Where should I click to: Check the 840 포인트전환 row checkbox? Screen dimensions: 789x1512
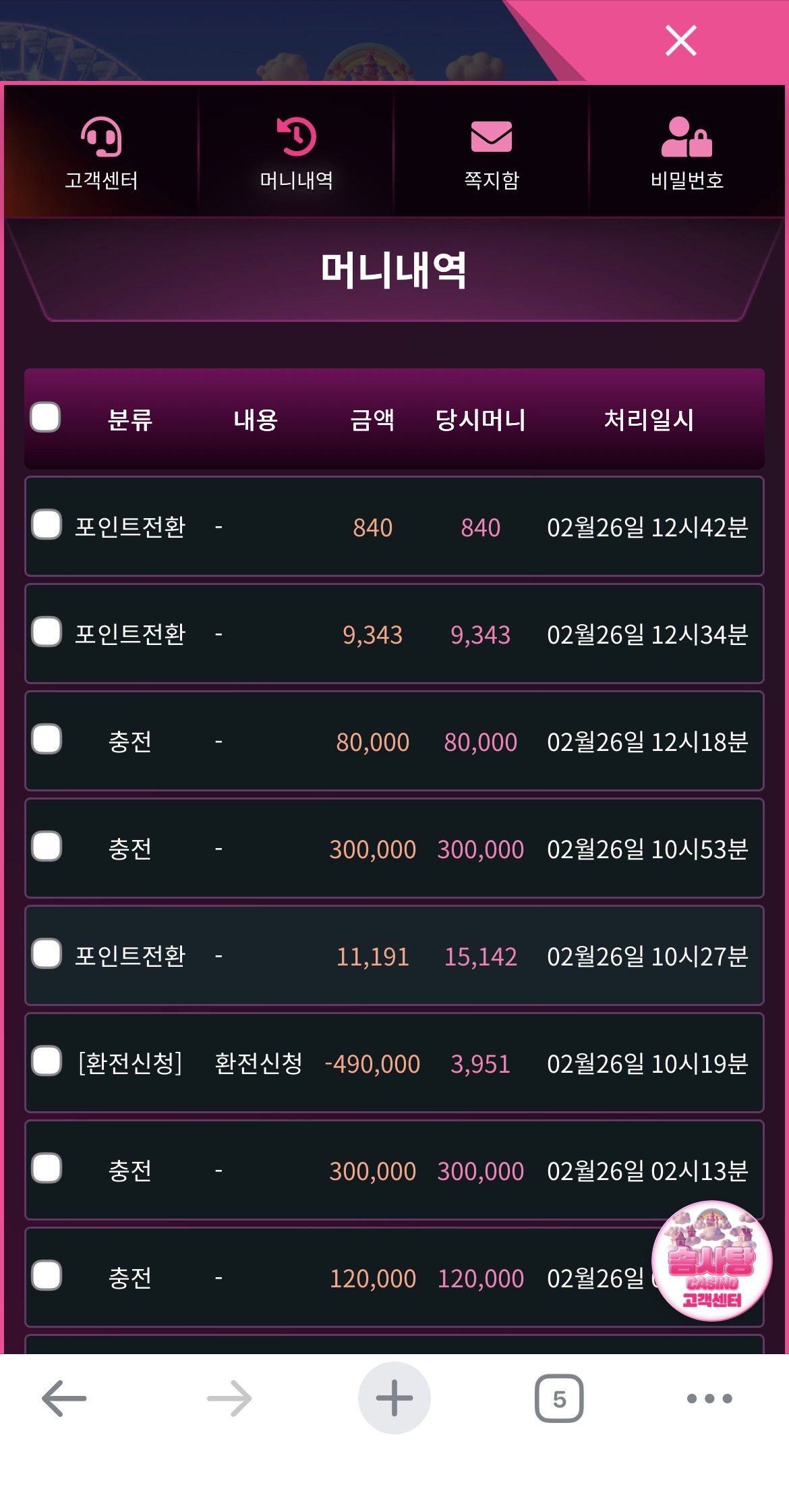click(47, 525)
